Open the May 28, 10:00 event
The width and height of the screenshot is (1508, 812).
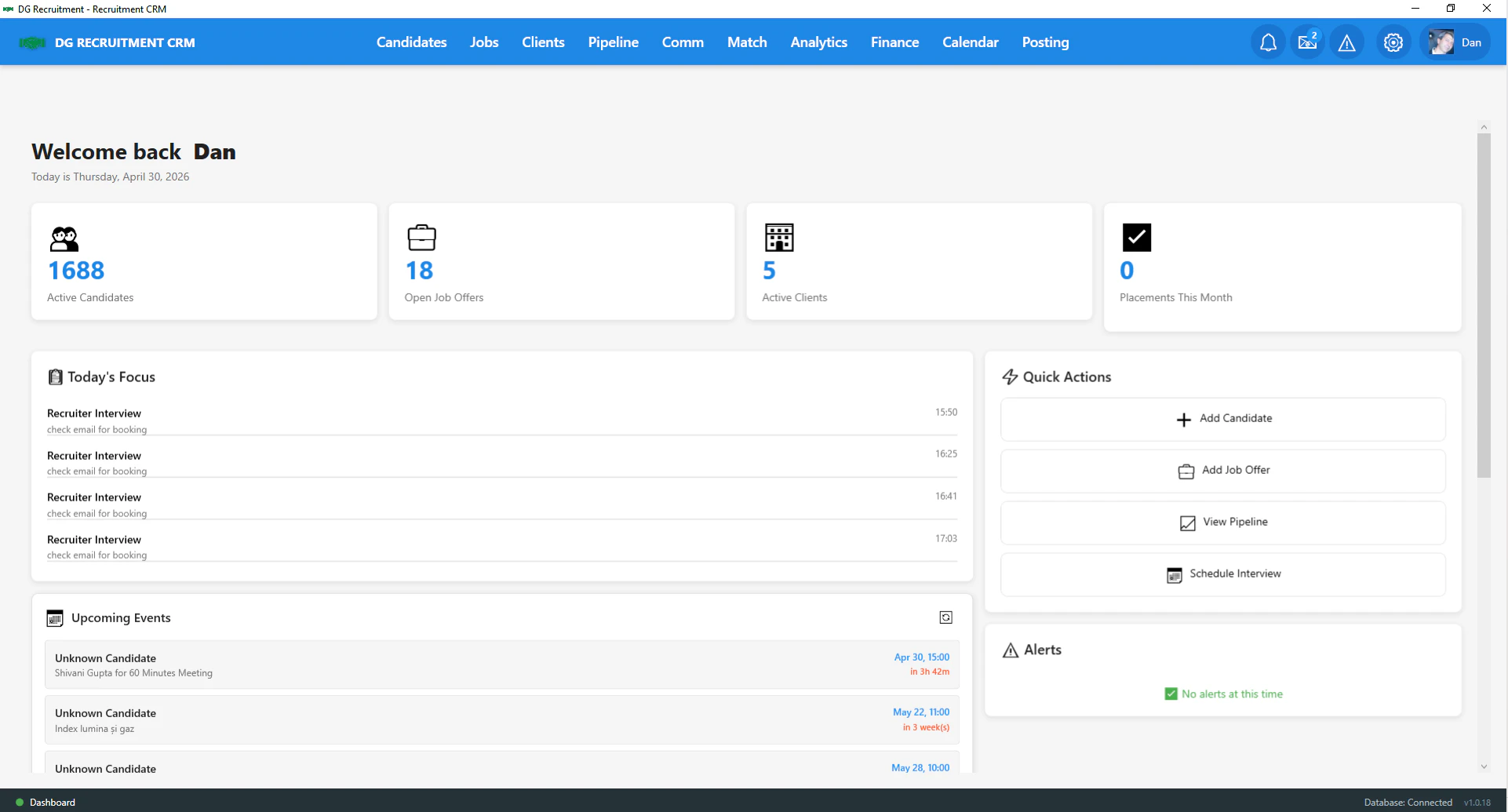tap(502, 763)
